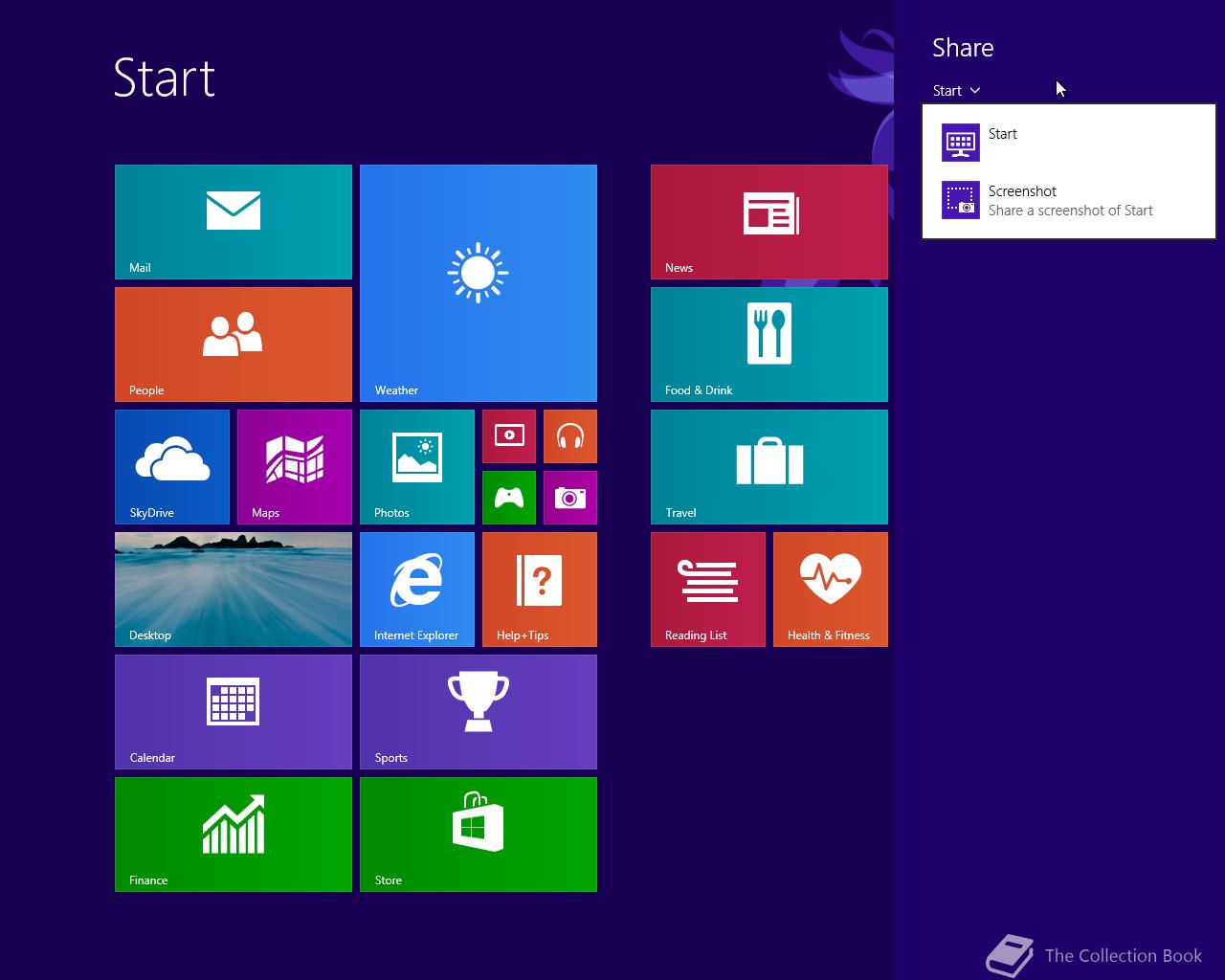Open the Reading List tile
This screenshot has height=980, width=1225.
pos(708,590)
